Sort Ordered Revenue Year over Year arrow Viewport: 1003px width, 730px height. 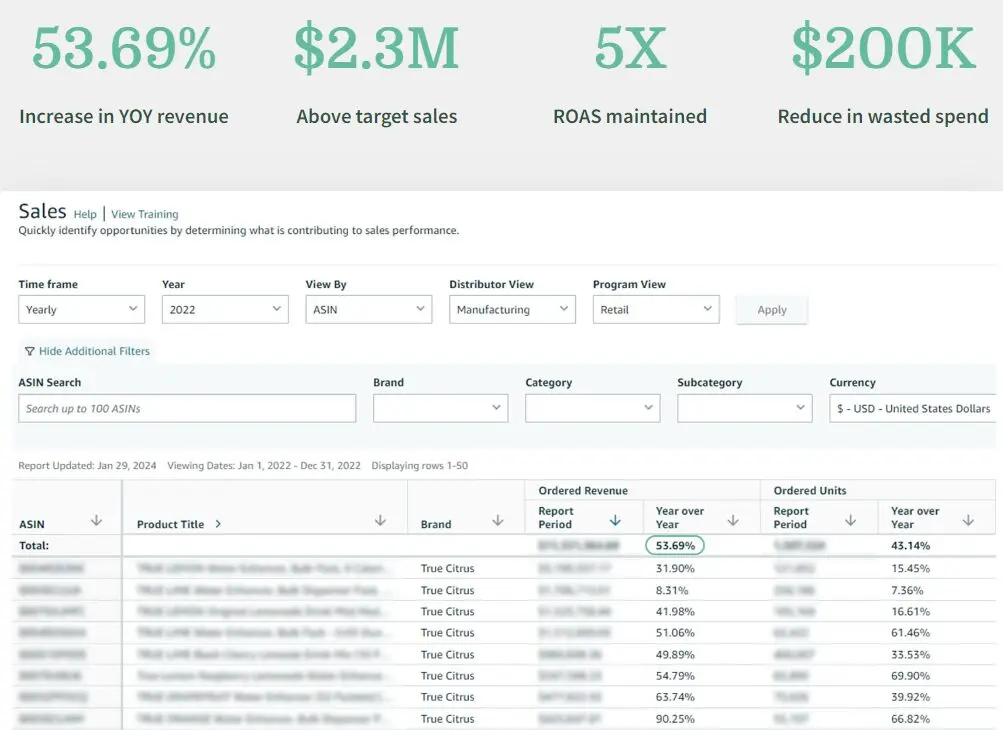tap(733, 520)
